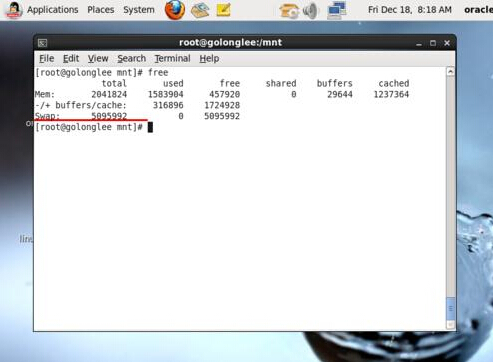Click the Applications menu foot logo icon

pyautogui.click(x=13, y=10)
